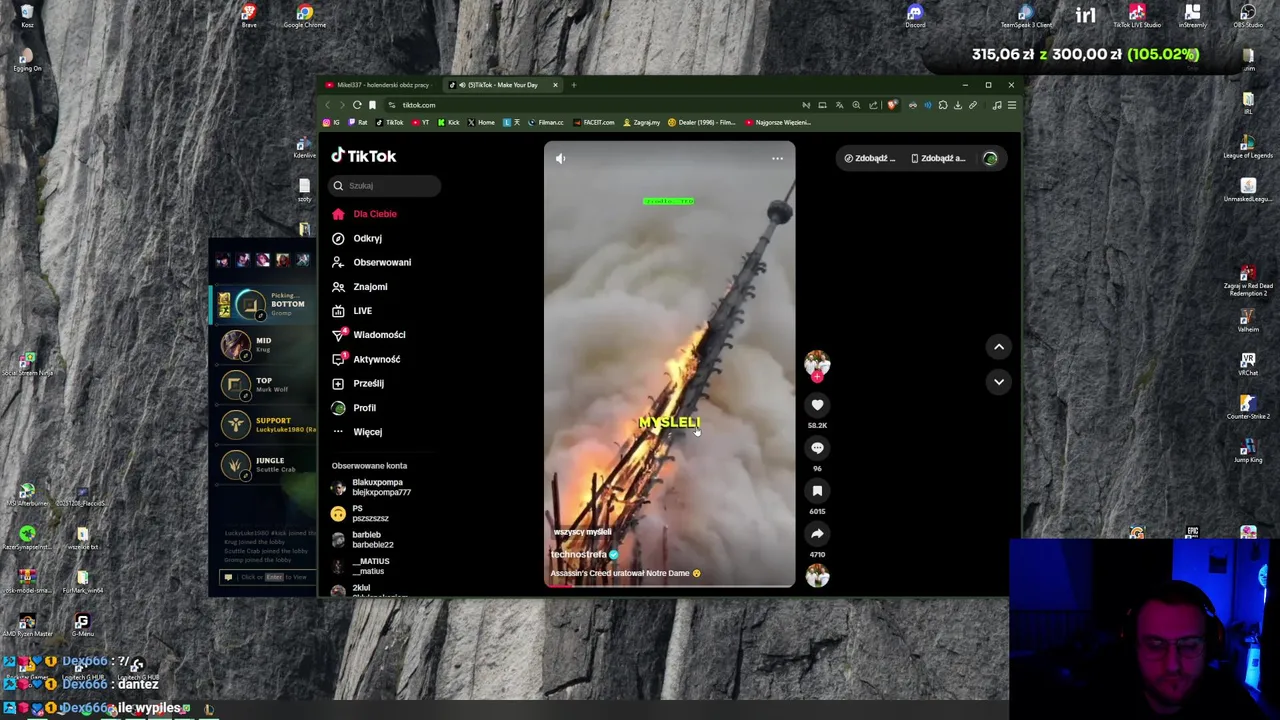
Task: Open the Kick bookmark
Action: pos(448,122)
